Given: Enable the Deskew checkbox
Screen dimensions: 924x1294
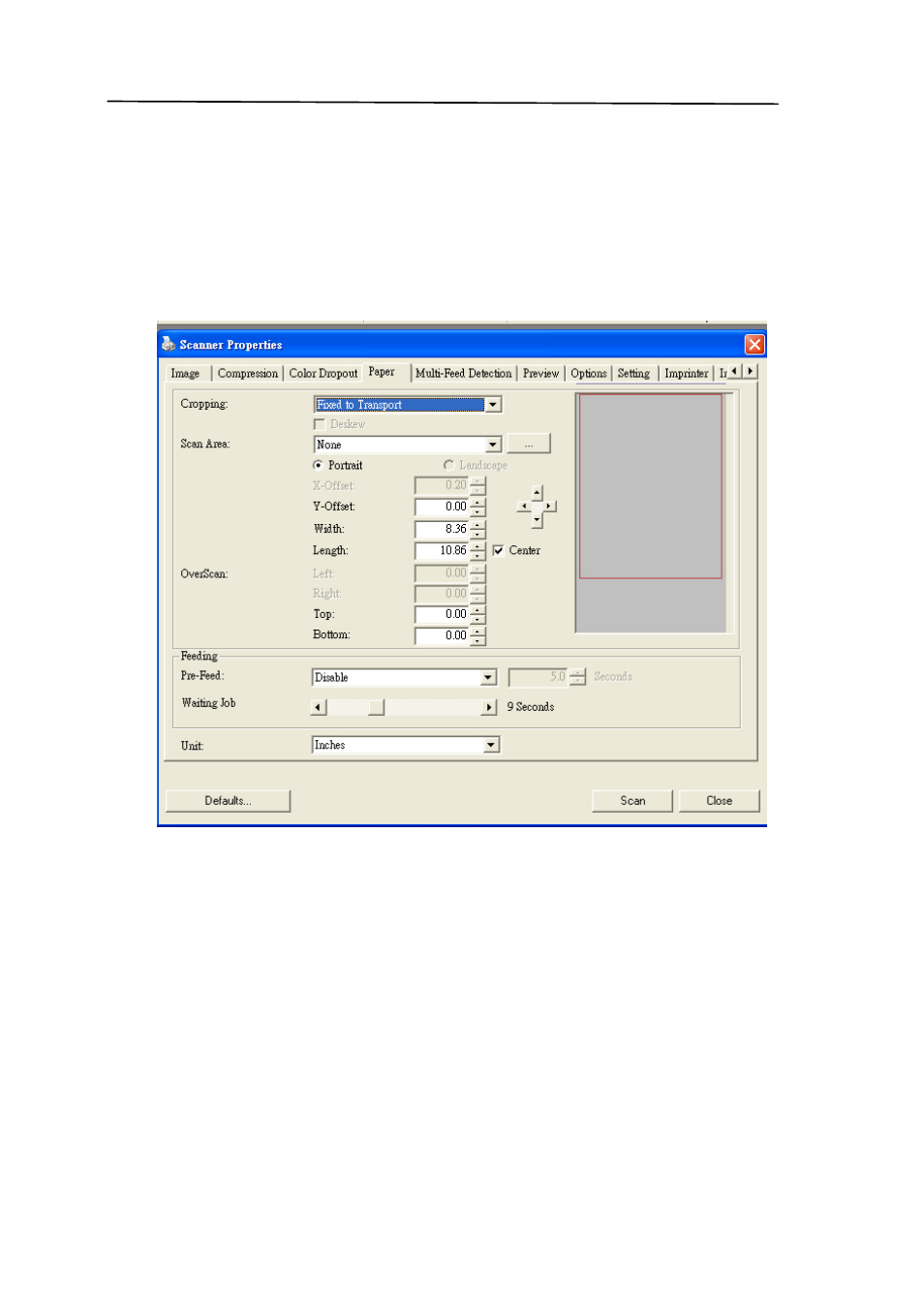Looking at the screenshot, I should pos(320,424).
